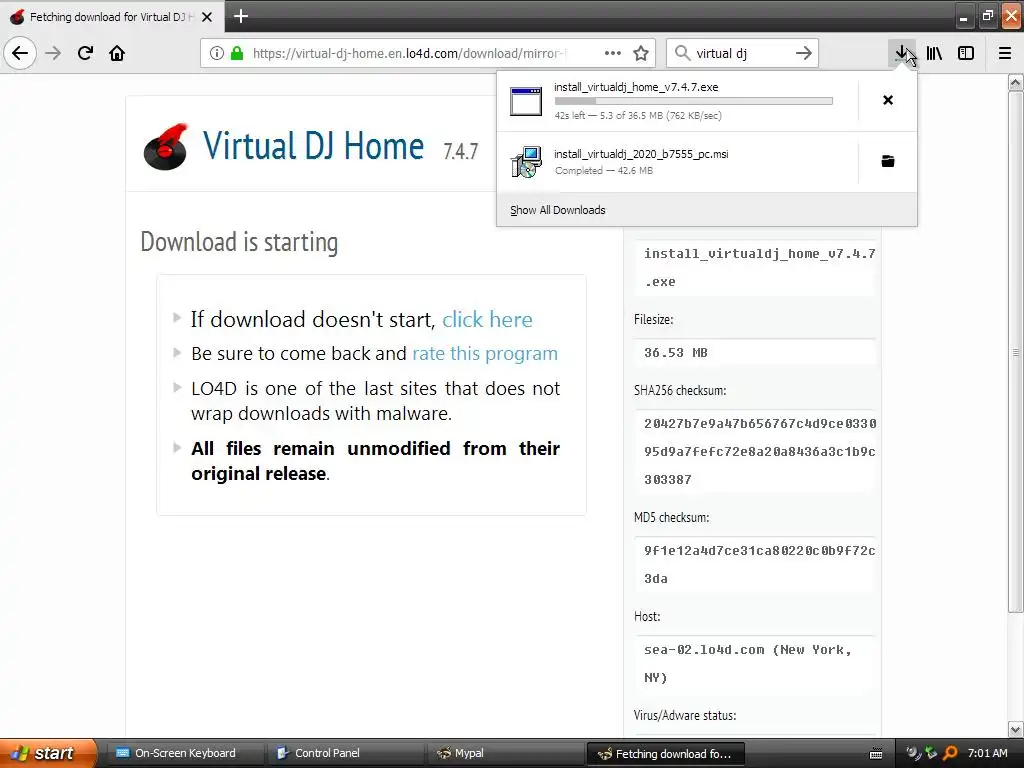Open a new browser tab
The width and height of the screenshot is (1024, 768).
[241, 16]
